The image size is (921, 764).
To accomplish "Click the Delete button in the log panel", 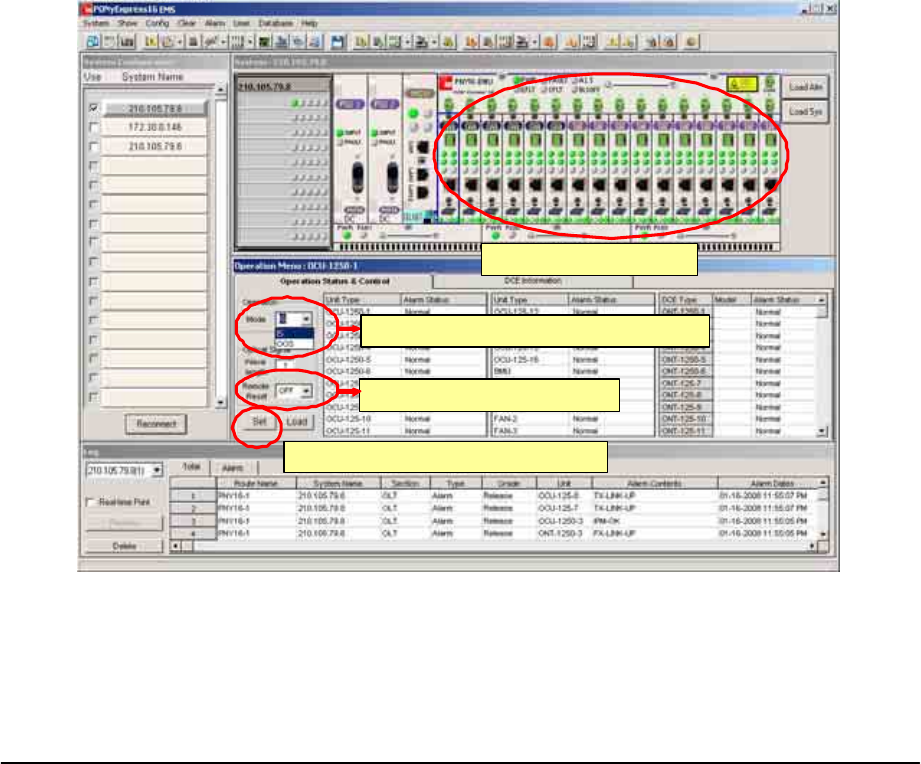I will point(124,546).
